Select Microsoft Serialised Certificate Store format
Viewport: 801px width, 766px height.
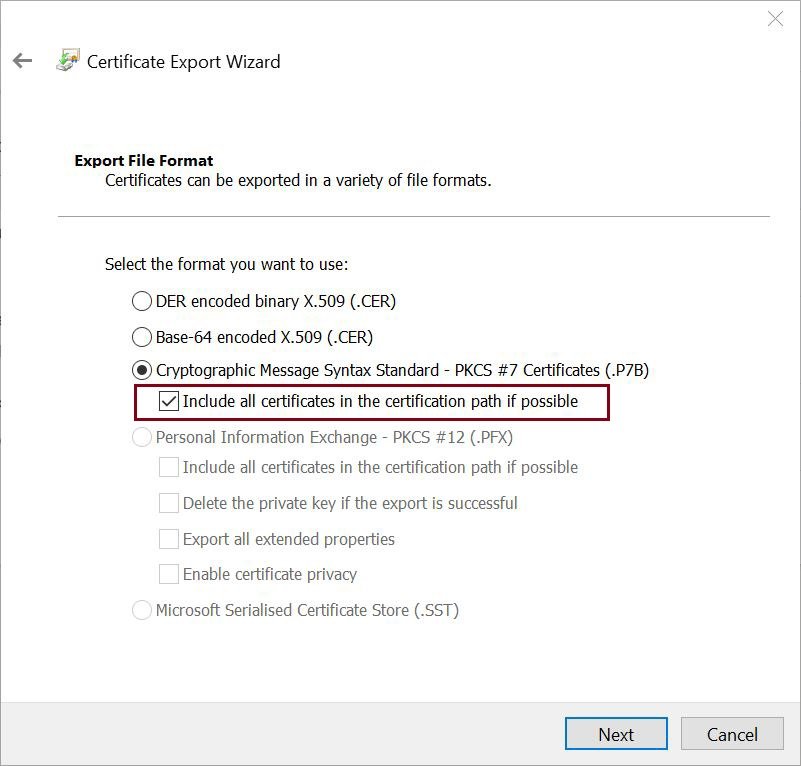pyautogui.click(x=140, y=610)
